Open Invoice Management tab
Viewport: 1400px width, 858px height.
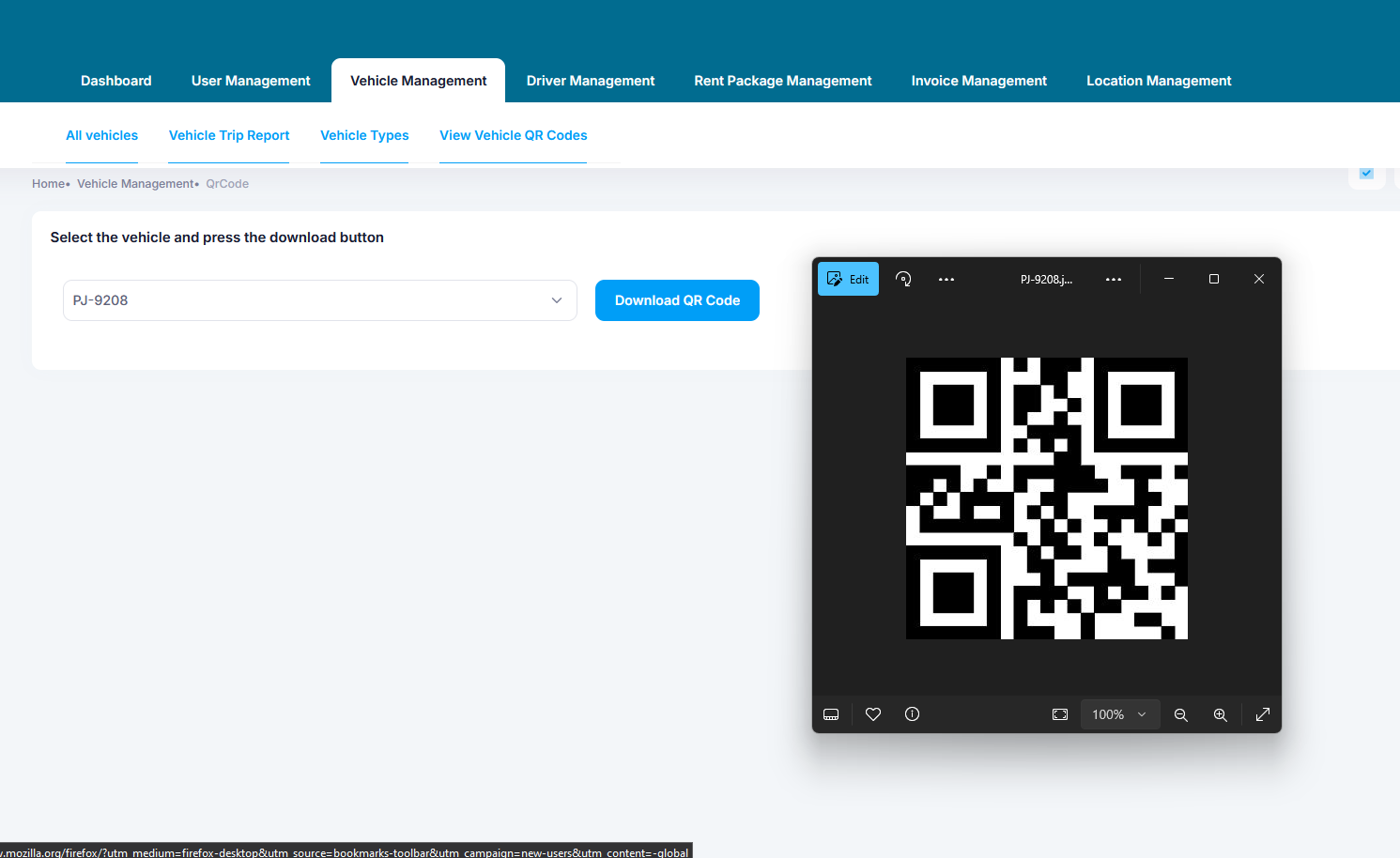979,81
